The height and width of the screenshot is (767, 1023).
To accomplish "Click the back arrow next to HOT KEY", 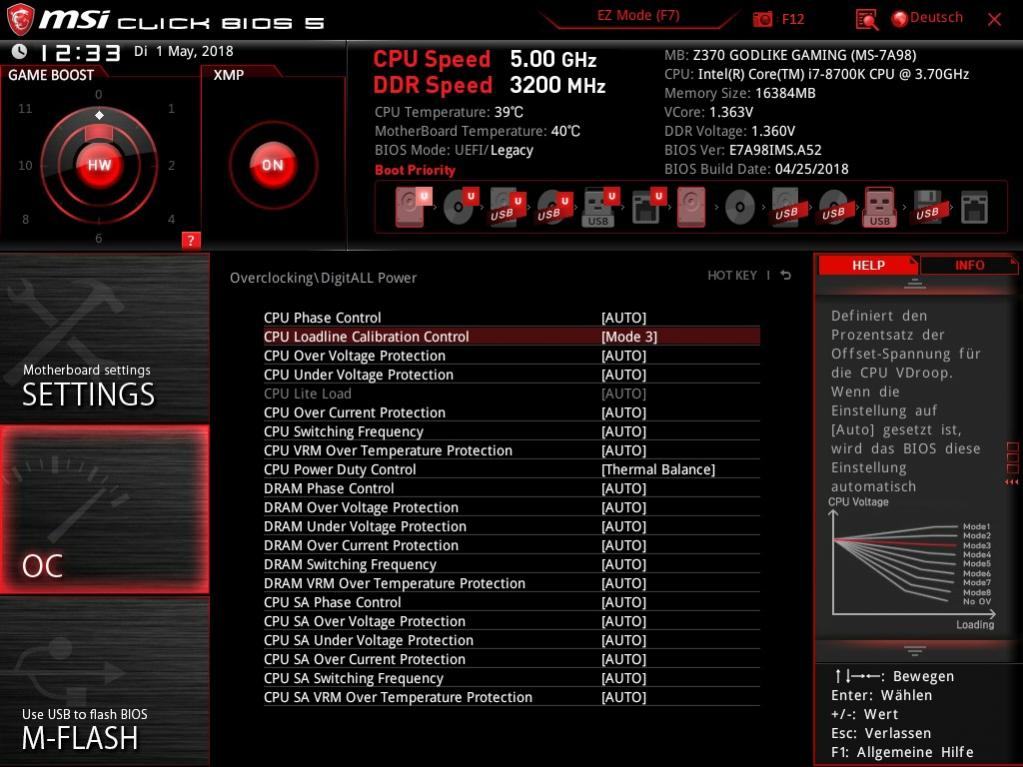I will pyautogui.click(x=786, y=275).
